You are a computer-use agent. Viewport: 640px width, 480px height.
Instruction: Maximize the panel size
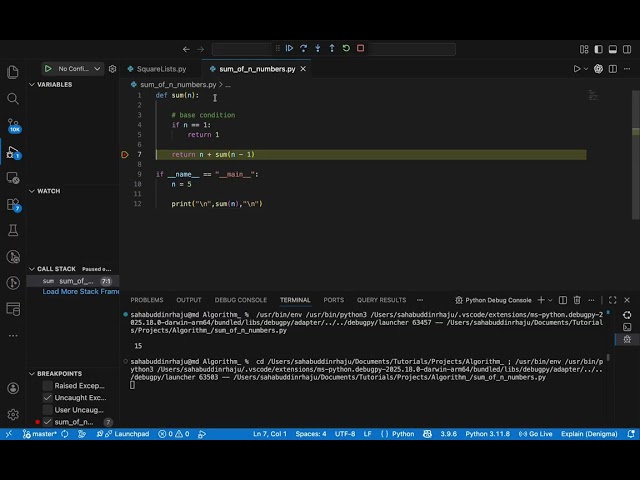point(612,300)
